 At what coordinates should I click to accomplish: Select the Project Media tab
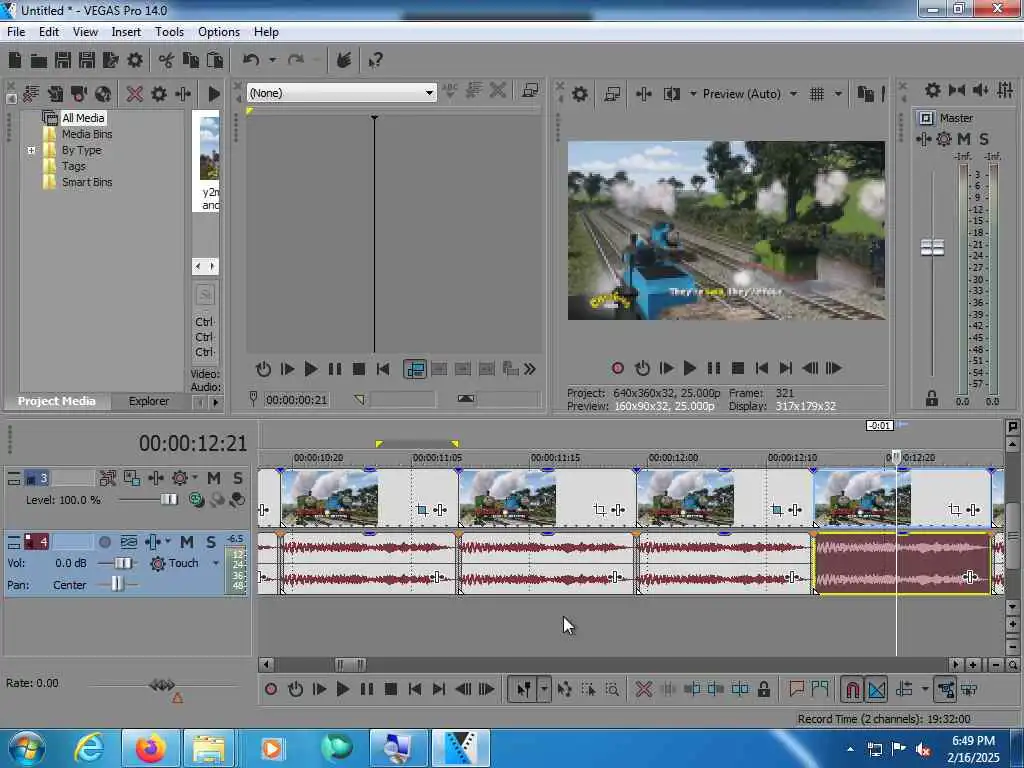pyautogui.click(x=56, y=401)
